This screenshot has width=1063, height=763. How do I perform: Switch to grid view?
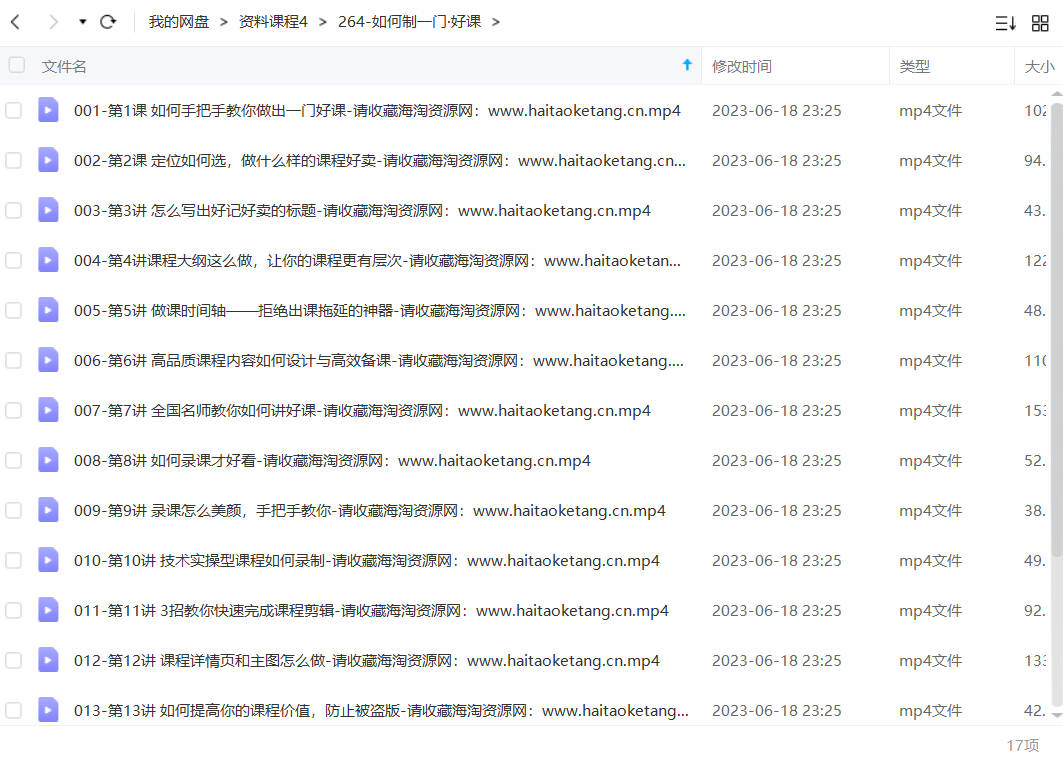click(x=1040, y=23)
